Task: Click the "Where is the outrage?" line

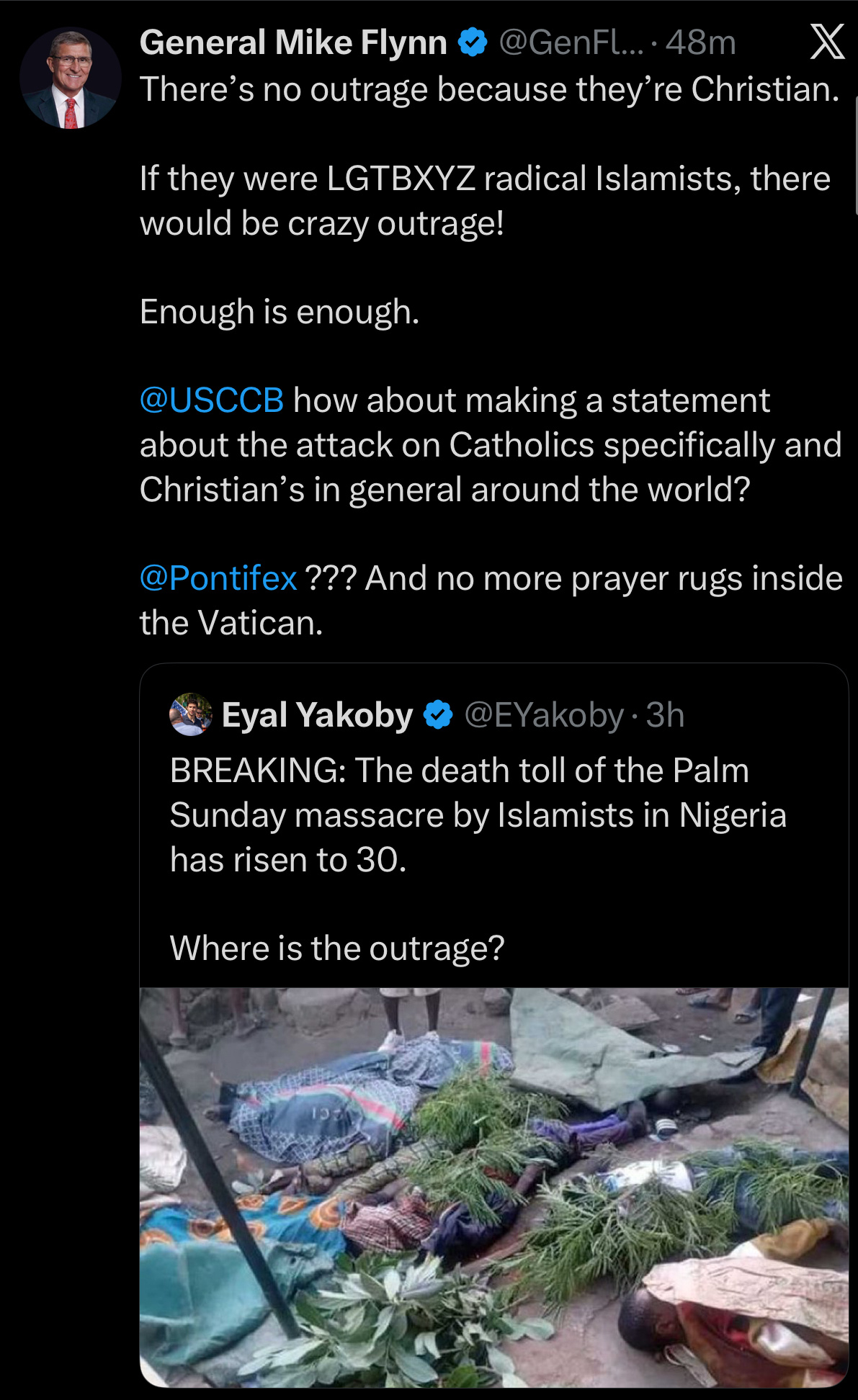Action: point(337,948)
